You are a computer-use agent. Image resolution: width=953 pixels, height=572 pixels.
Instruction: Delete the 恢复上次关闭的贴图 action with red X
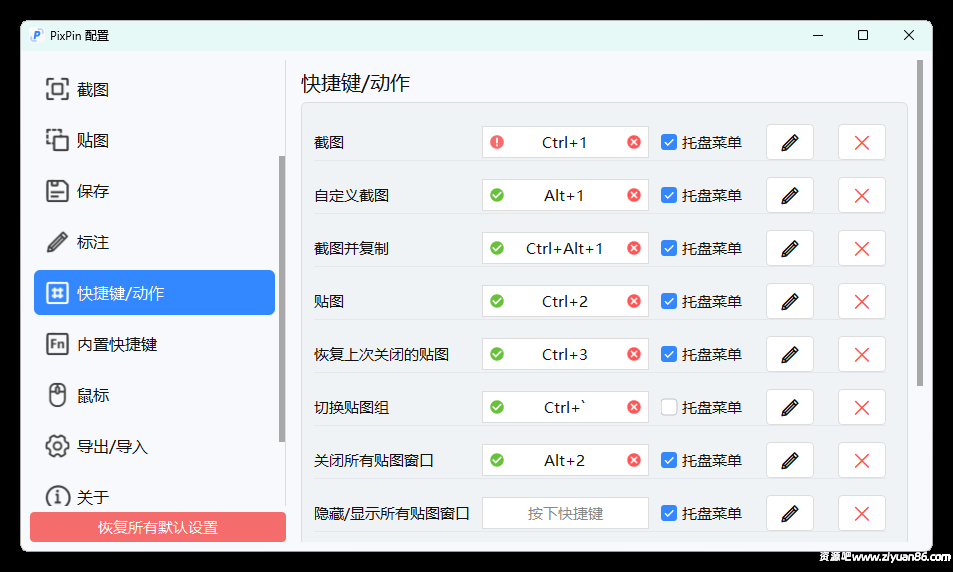(x=861, y=354)
